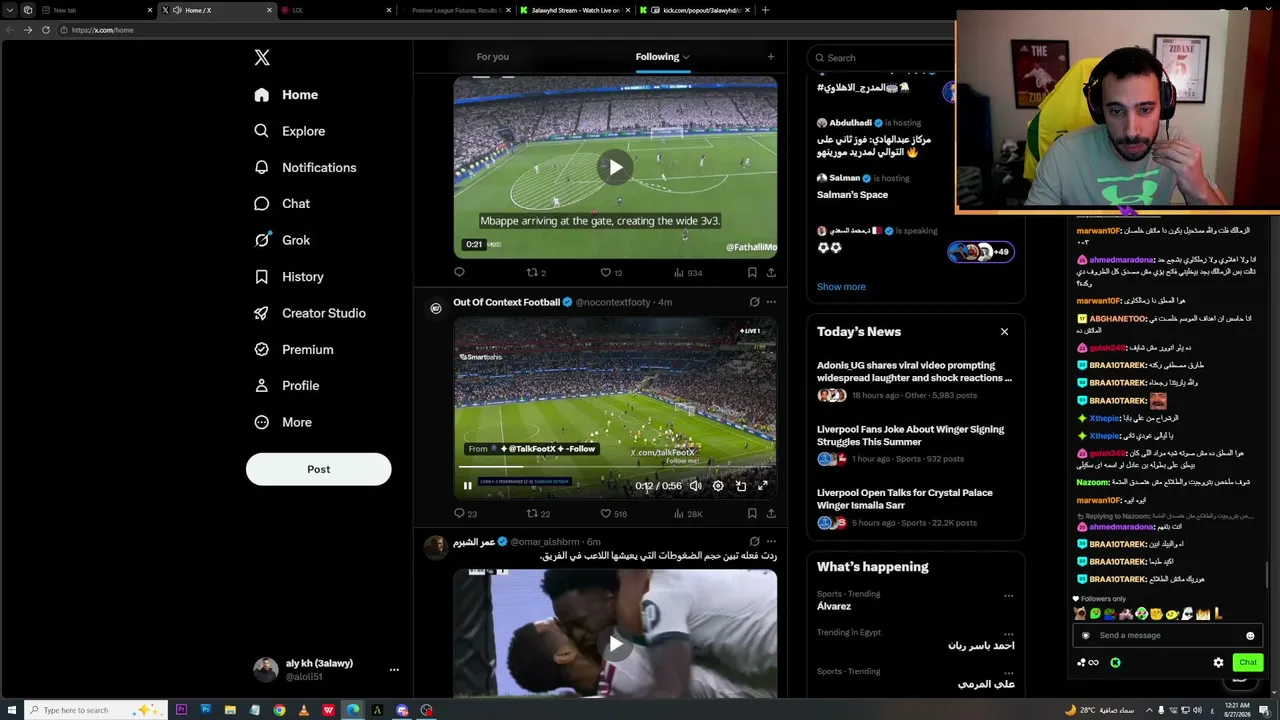Image resolution: width=1280 pixels, height=720 pixels.
Task: Open the Premium page
Action: pyautogui.click(x=294, y=350)
